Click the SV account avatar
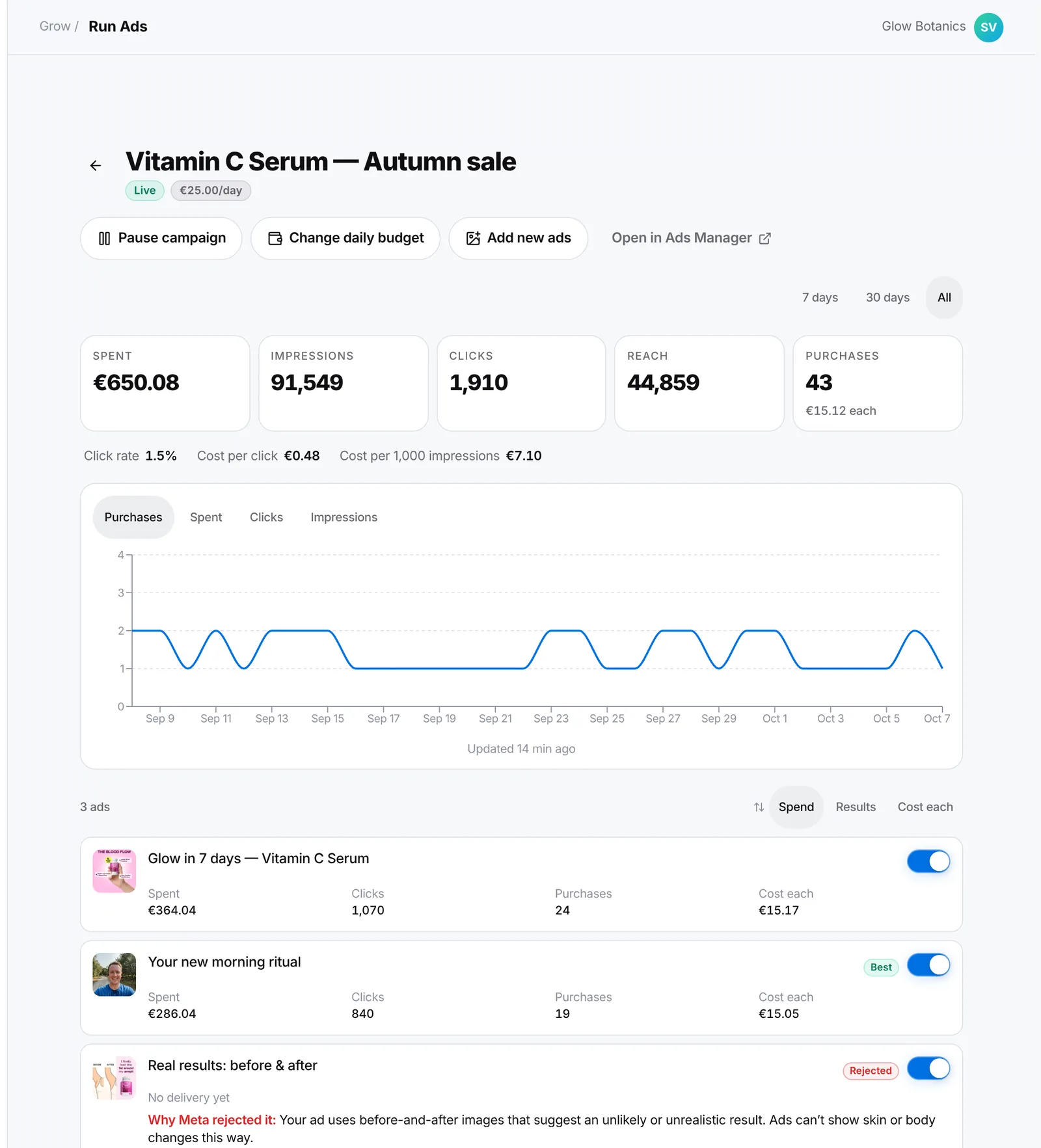 click(x=988, y=27)
